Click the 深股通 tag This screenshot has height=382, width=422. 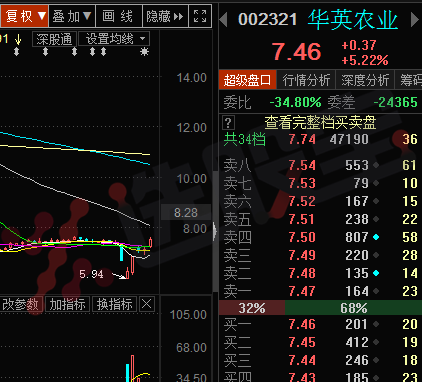[x=54, y=39]
